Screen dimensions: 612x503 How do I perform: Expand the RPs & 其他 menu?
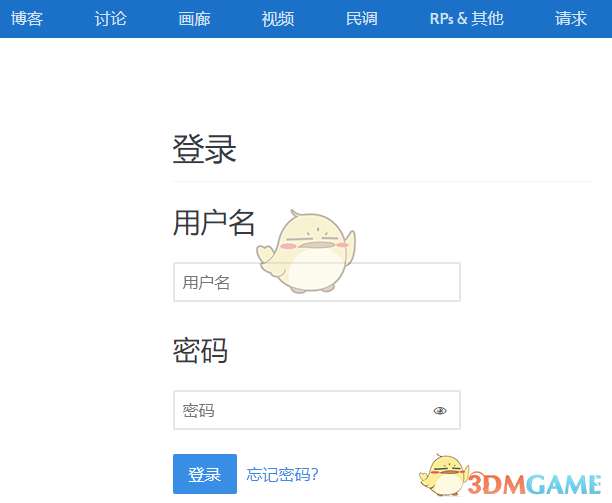click(466, 19)
